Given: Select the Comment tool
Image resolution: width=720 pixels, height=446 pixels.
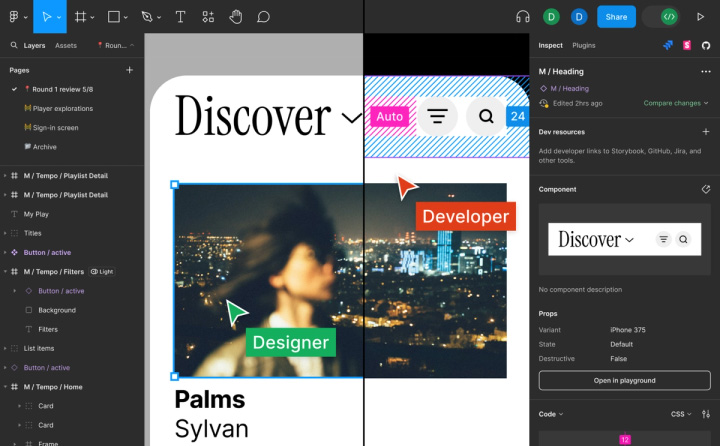Looking at the screenshot, I should pos(263,17).
